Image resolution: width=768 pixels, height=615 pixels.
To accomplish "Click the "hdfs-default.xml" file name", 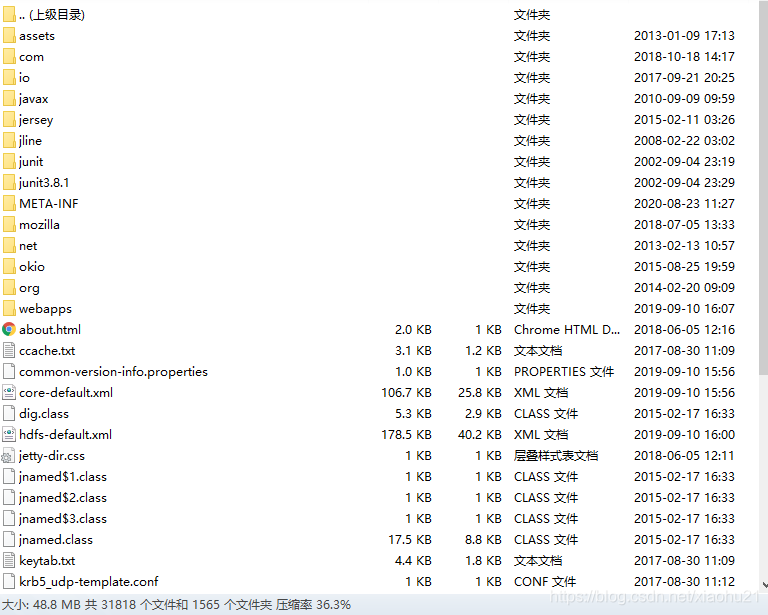I will (x=66, y=435).
